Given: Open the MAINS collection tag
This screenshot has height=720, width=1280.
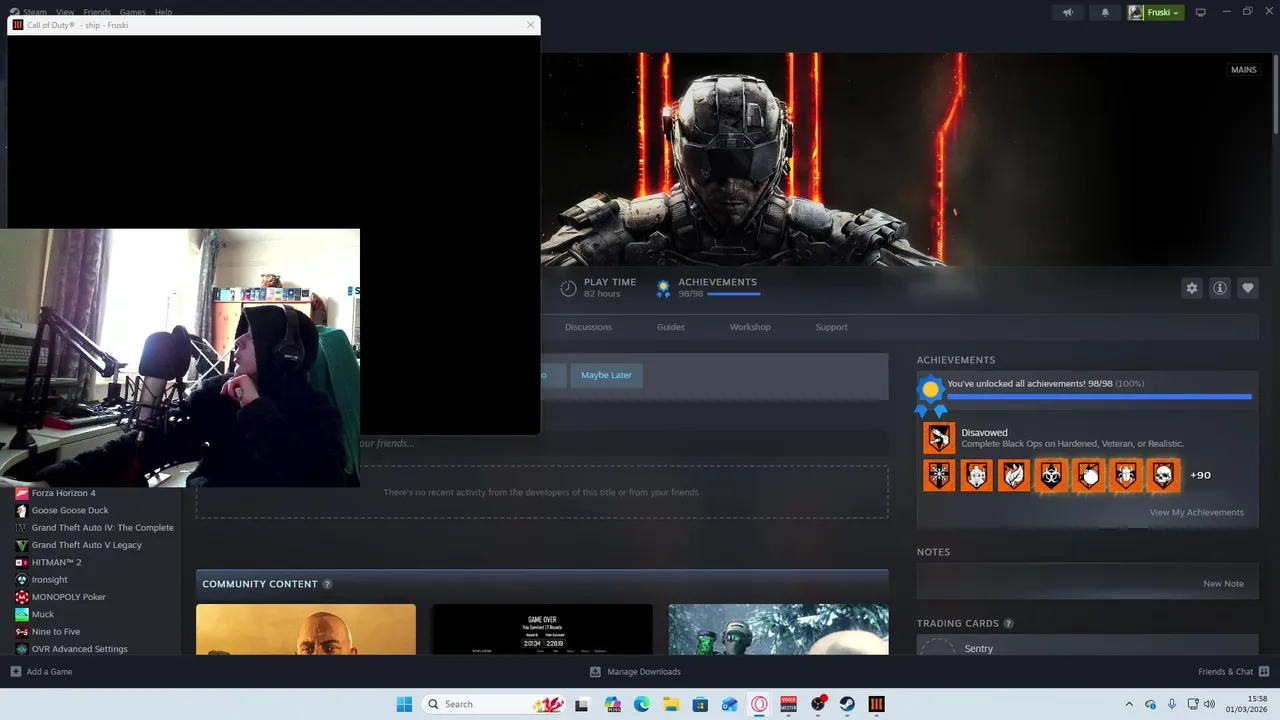Looking at the screenshot, I should pyautogui.click(x=1244, y=70).
